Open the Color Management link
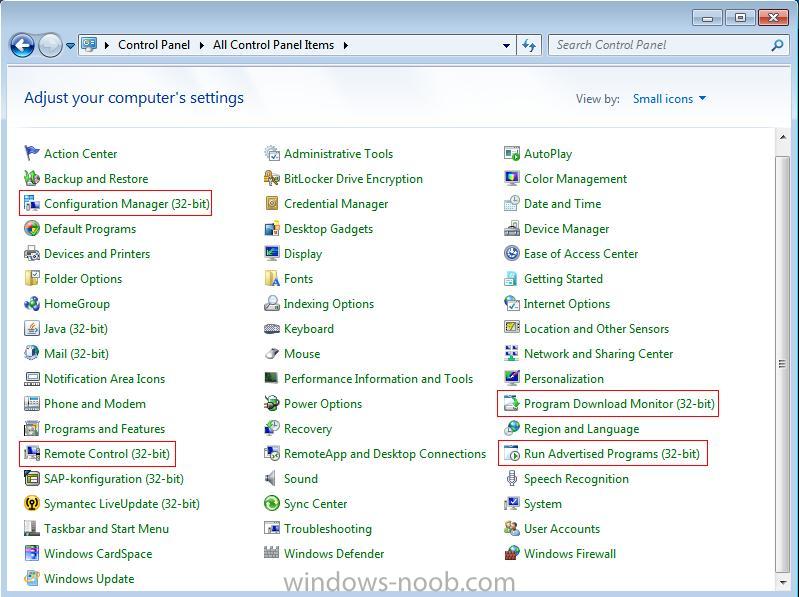The width and height of the screenshot is (799, 597). (x=576, y=179)
